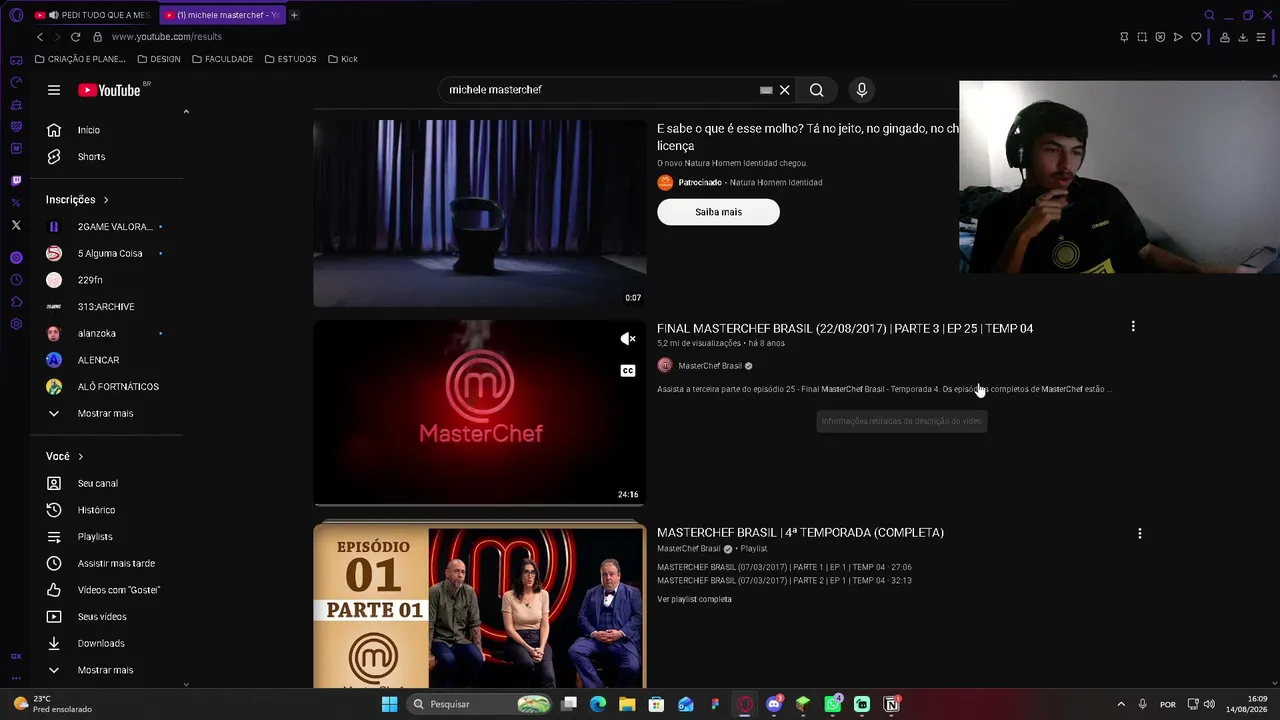Open the CRIAÇÃO E PLANE... bookmark folder
This screenshot has width=1280, height=720.
pos(80,59)
